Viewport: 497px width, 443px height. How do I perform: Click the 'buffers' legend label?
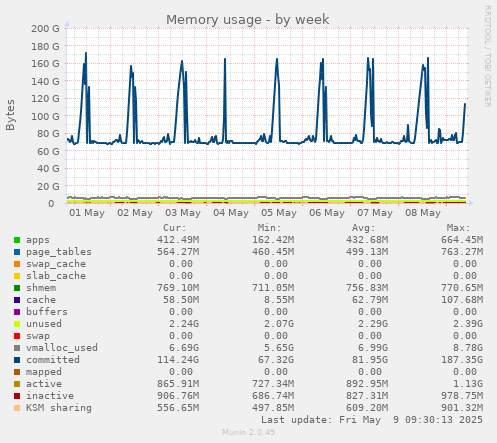[47, 312]
